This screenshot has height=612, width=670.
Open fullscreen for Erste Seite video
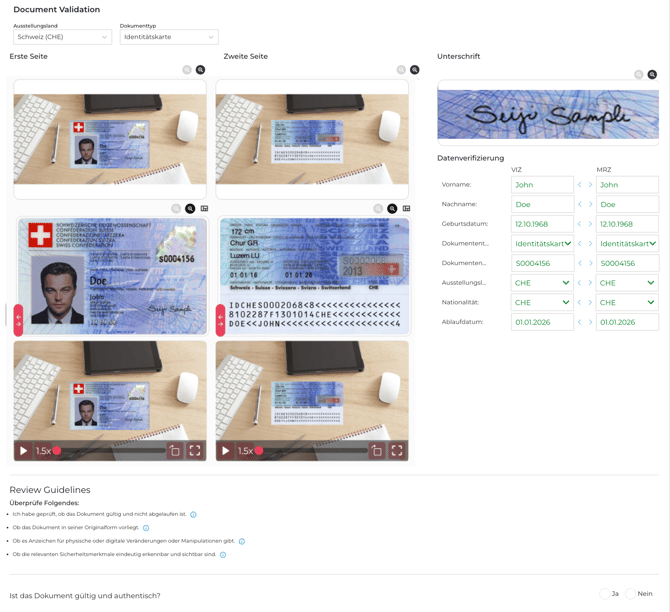[x=195, y=450]
